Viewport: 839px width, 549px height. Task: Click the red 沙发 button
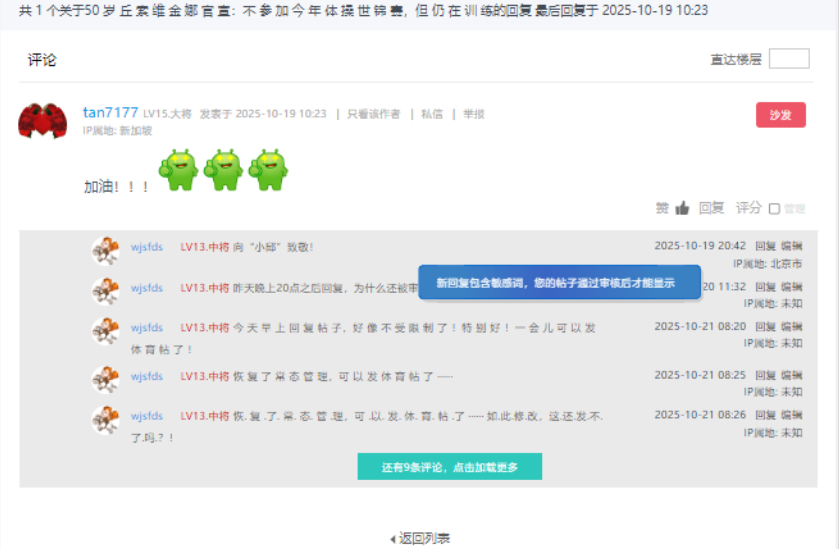pos(780,115)
